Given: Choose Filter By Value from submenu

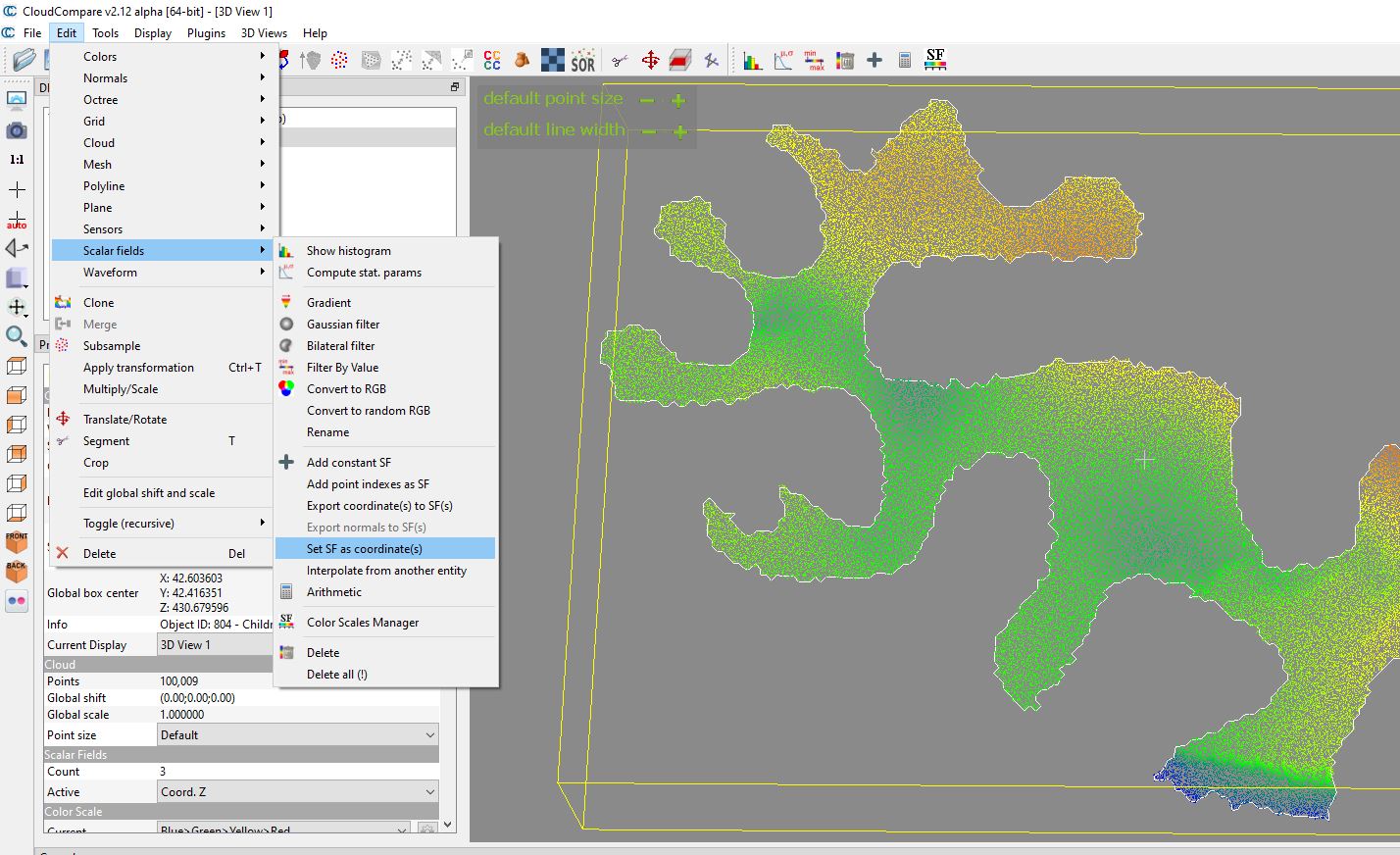Looking at the screenshot, I should (x=342, y=368).
